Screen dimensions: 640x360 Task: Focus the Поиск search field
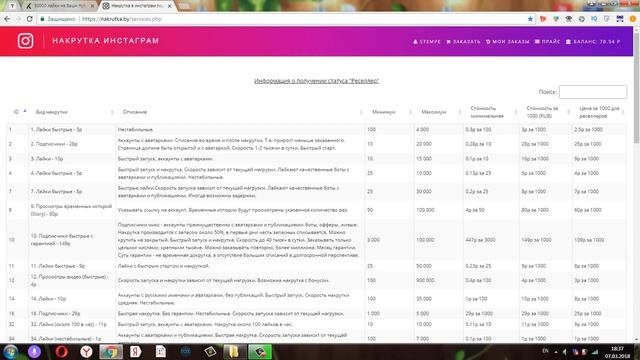pyautogui.click(x=593, y=92)
